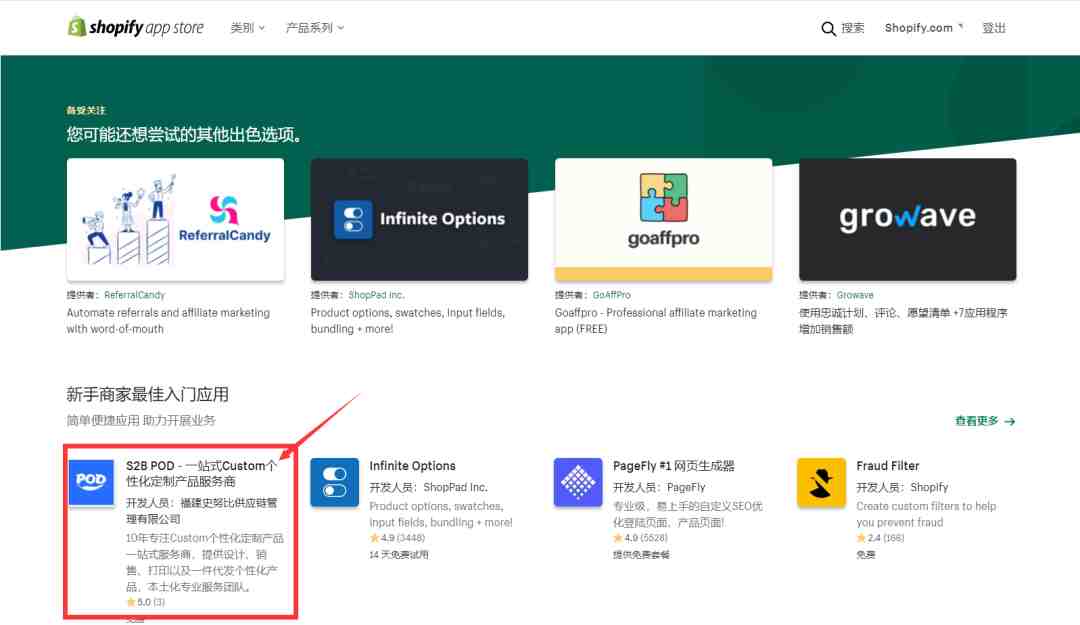Viewport: 1080px width, 625px height.
Task: Click the ShopPad Inc. provider link
Action: click(376, 295)
